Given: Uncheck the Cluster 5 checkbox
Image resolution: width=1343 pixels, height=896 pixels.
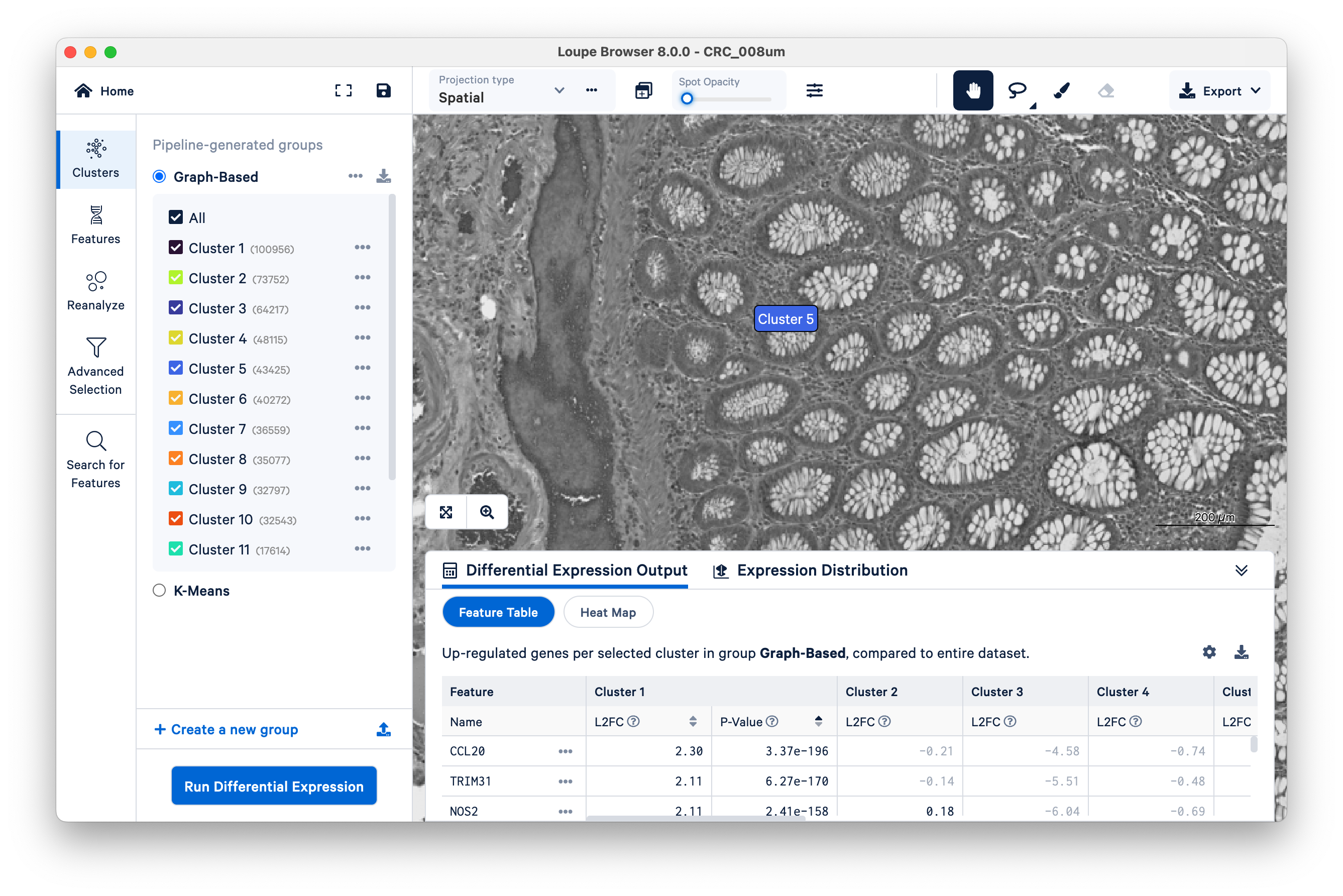Looking at the screenshot, I should 175,368.
